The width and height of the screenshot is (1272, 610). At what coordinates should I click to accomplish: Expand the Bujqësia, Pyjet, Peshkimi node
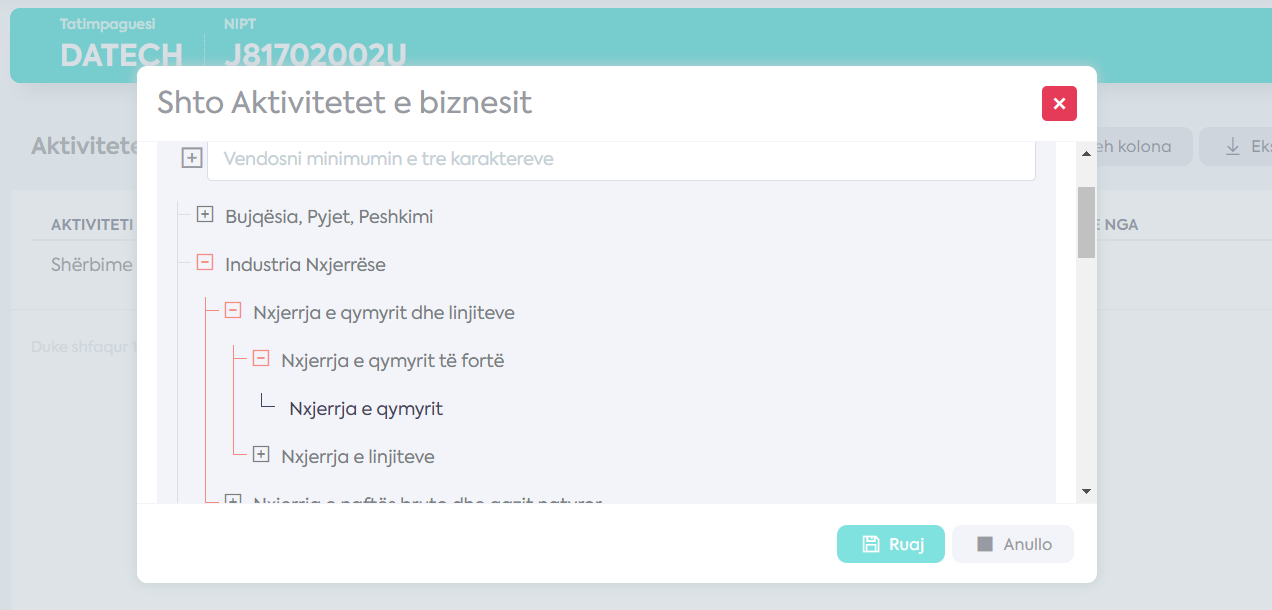point(205,215)
